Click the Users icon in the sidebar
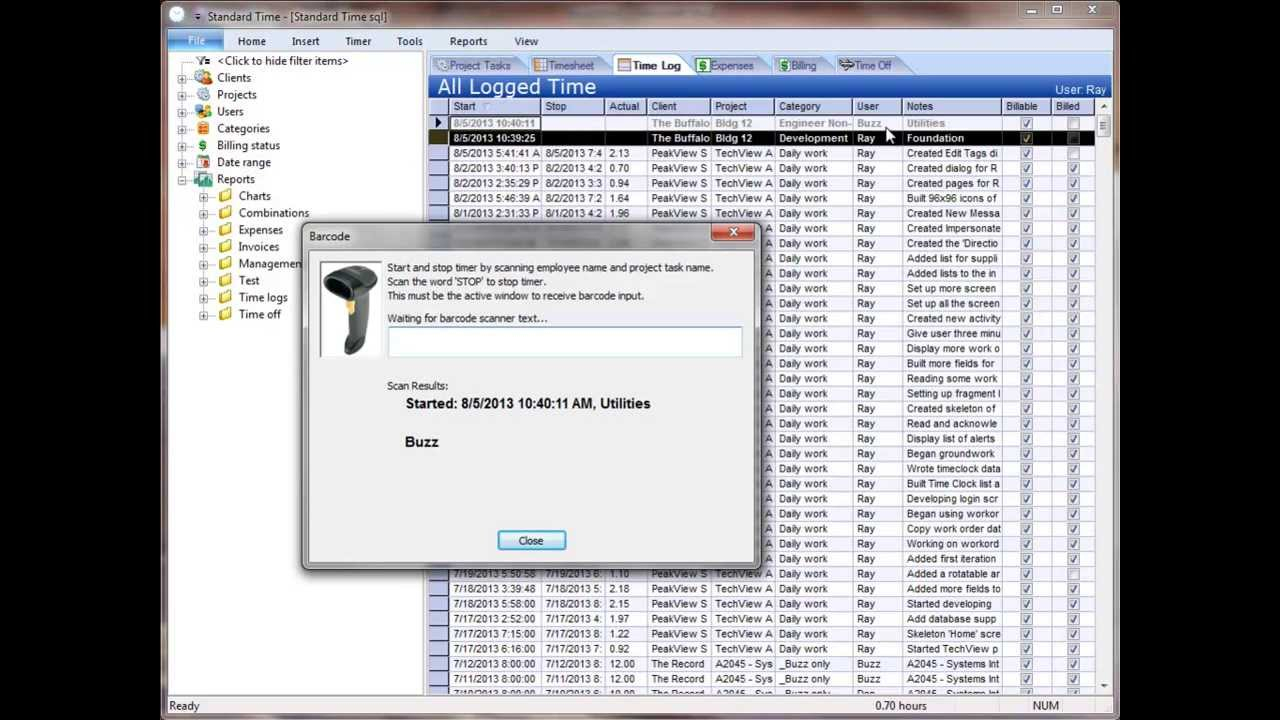Screen dimensions: 1280x720 [204, 111]
